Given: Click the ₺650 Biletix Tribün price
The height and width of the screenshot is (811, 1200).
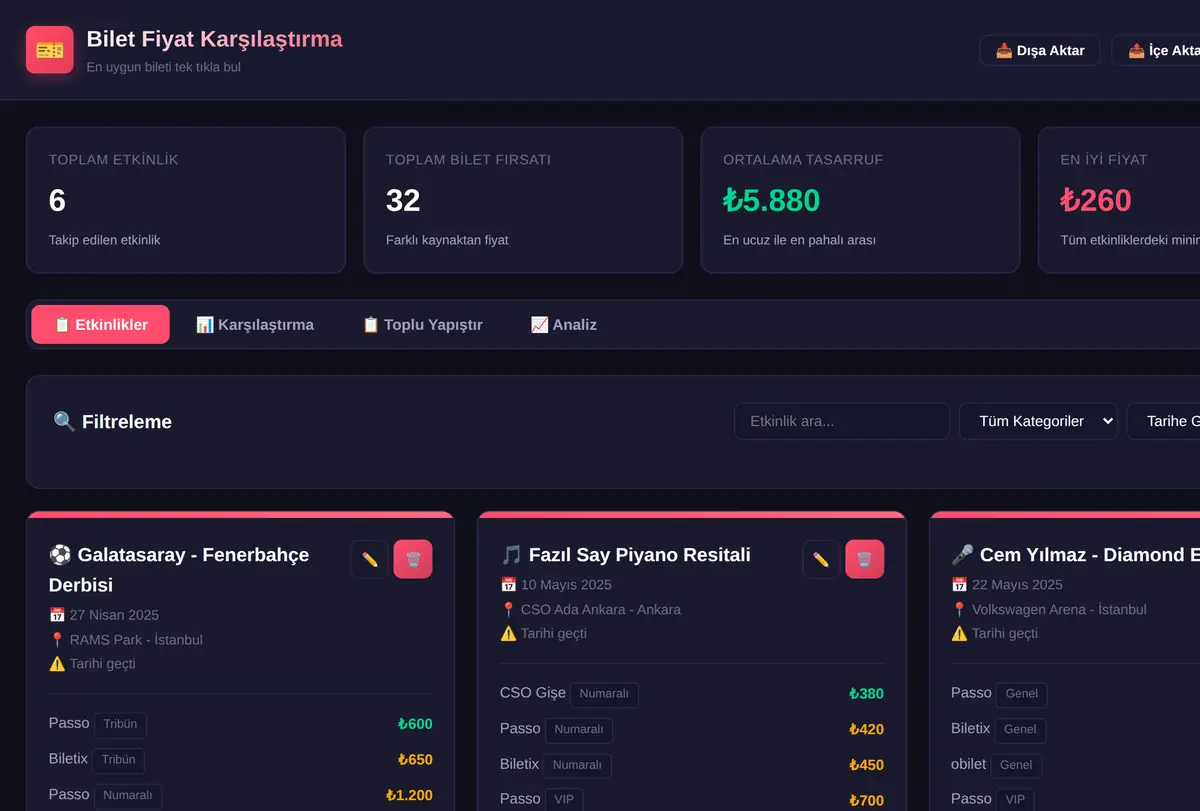Looking at the screenshot, I should pyautogui.click(x=415, y=759).
